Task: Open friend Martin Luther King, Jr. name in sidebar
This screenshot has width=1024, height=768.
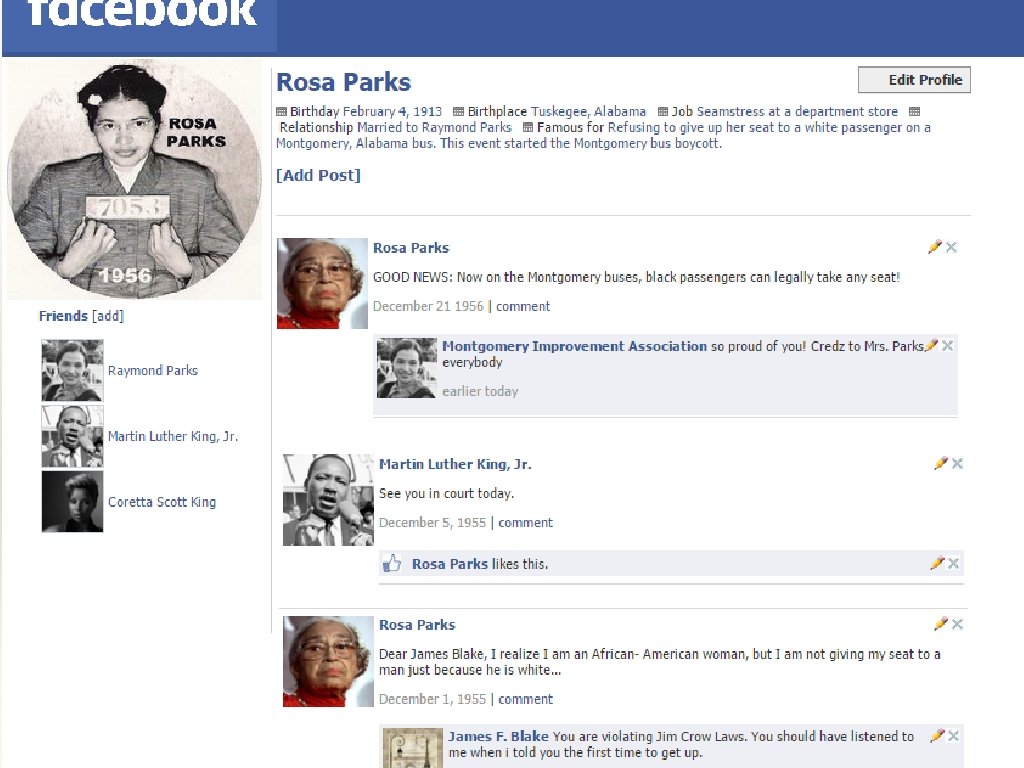Action: pyautogui.click(x=173, y=436)
